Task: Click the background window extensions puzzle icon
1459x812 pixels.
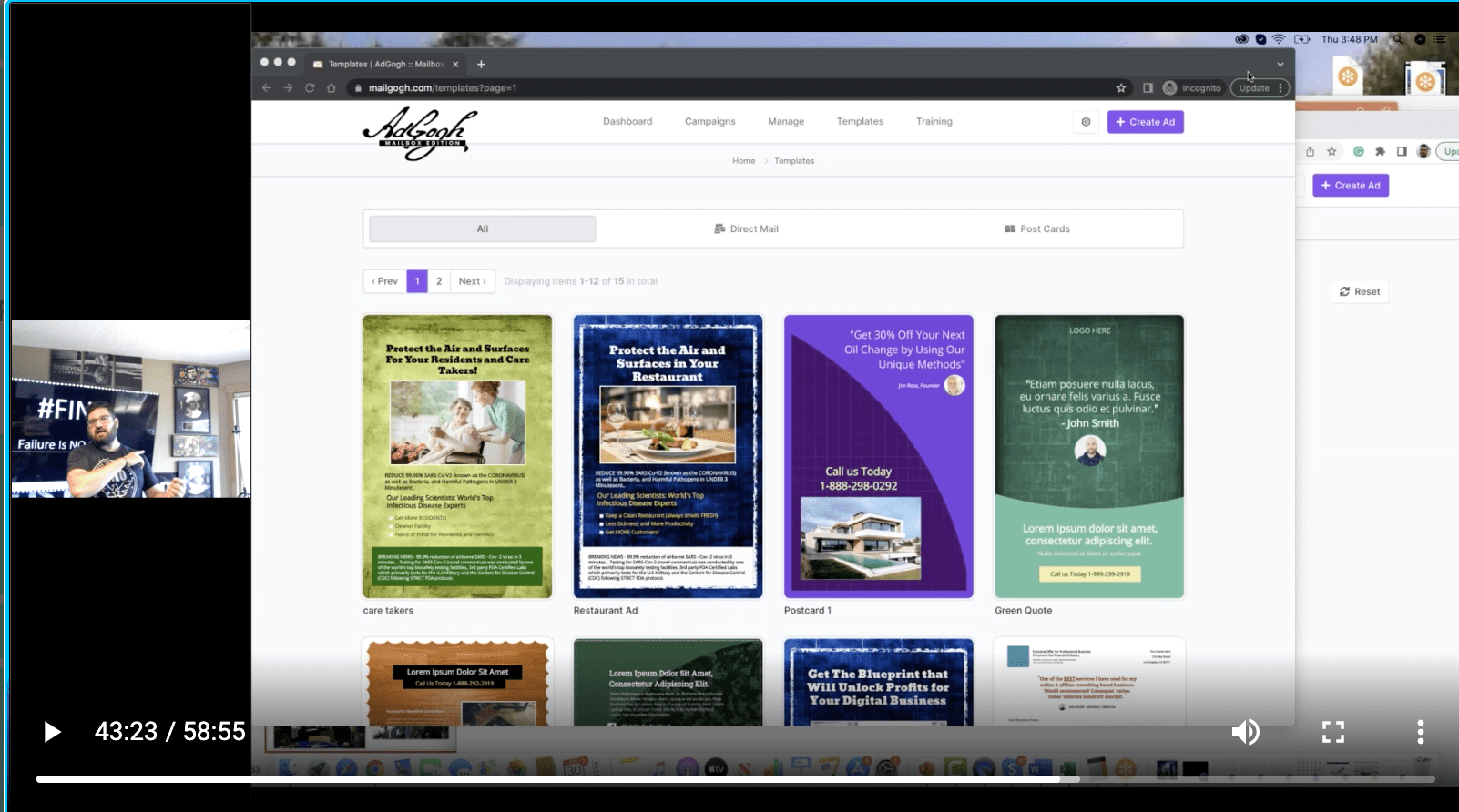Action: [x=1380, y=152]
